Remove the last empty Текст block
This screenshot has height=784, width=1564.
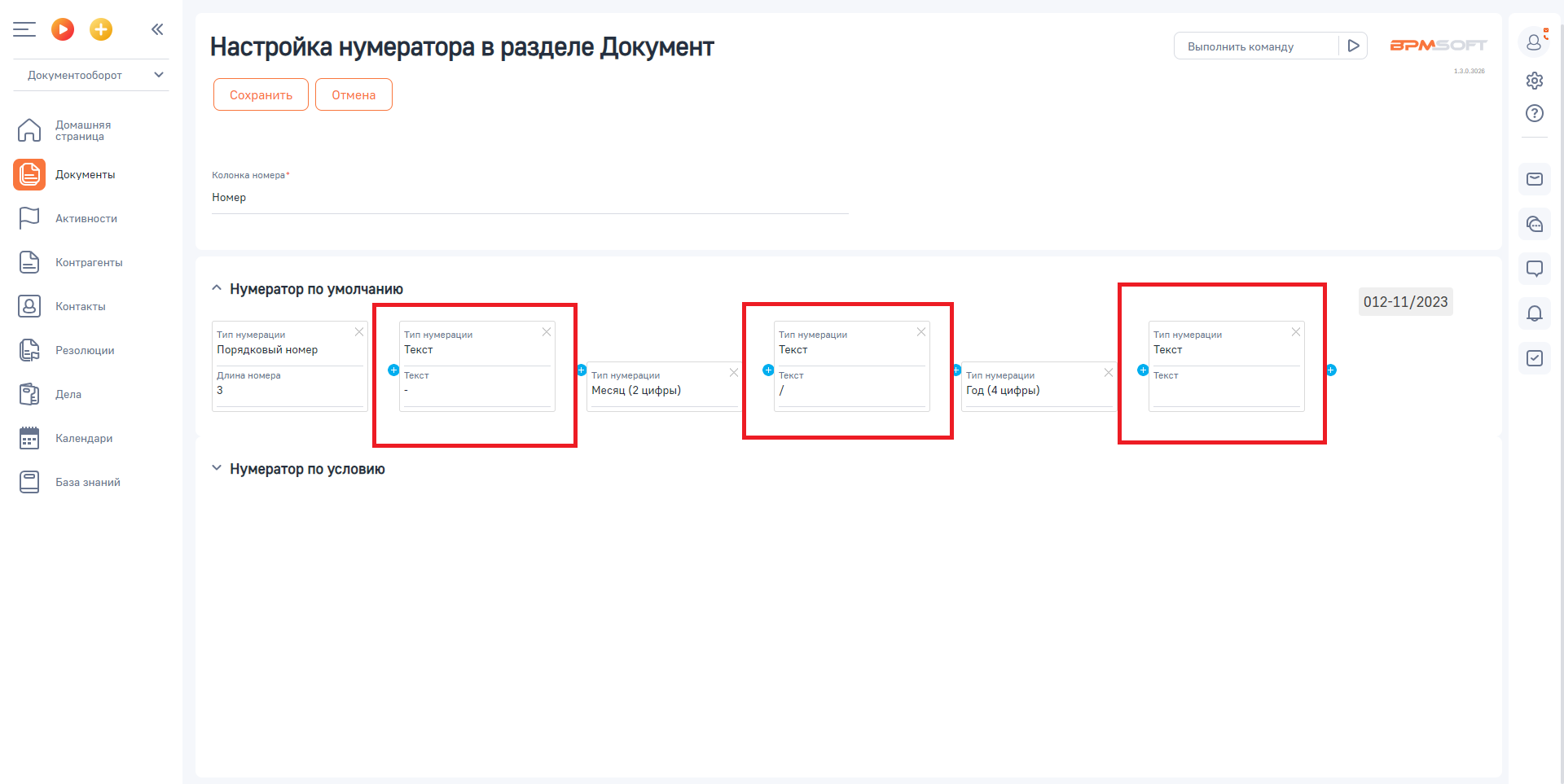[x=1296, y=331]
